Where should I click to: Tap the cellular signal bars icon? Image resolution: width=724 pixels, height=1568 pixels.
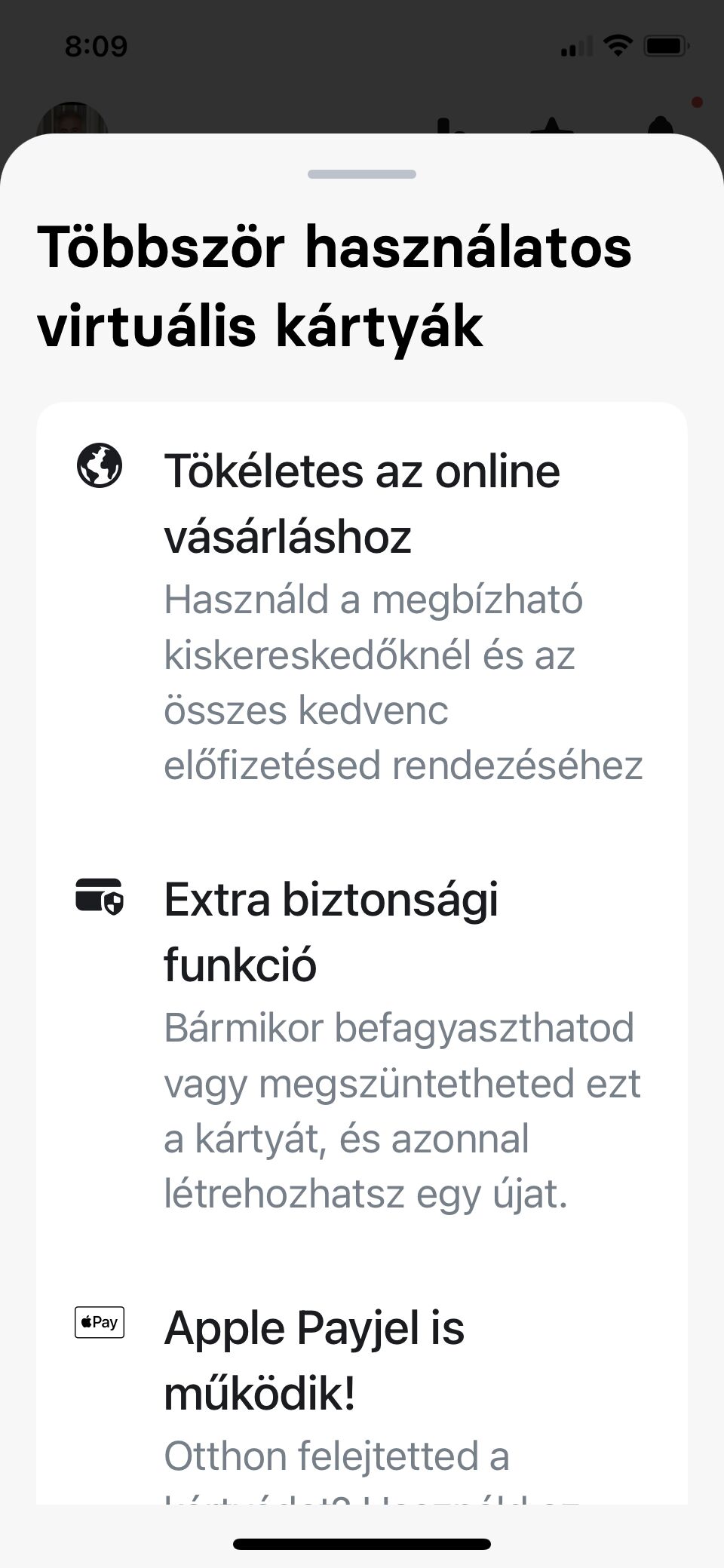click(578, 48)
